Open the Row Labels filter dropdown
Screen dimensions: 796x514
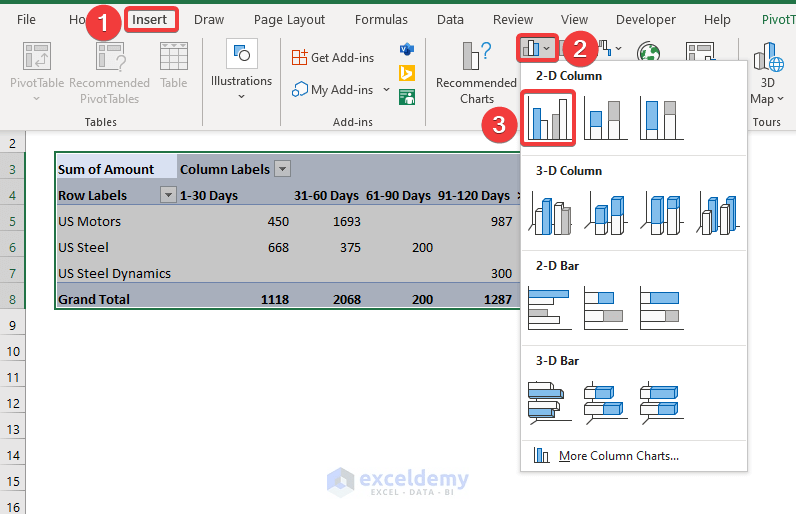[168, 195]
